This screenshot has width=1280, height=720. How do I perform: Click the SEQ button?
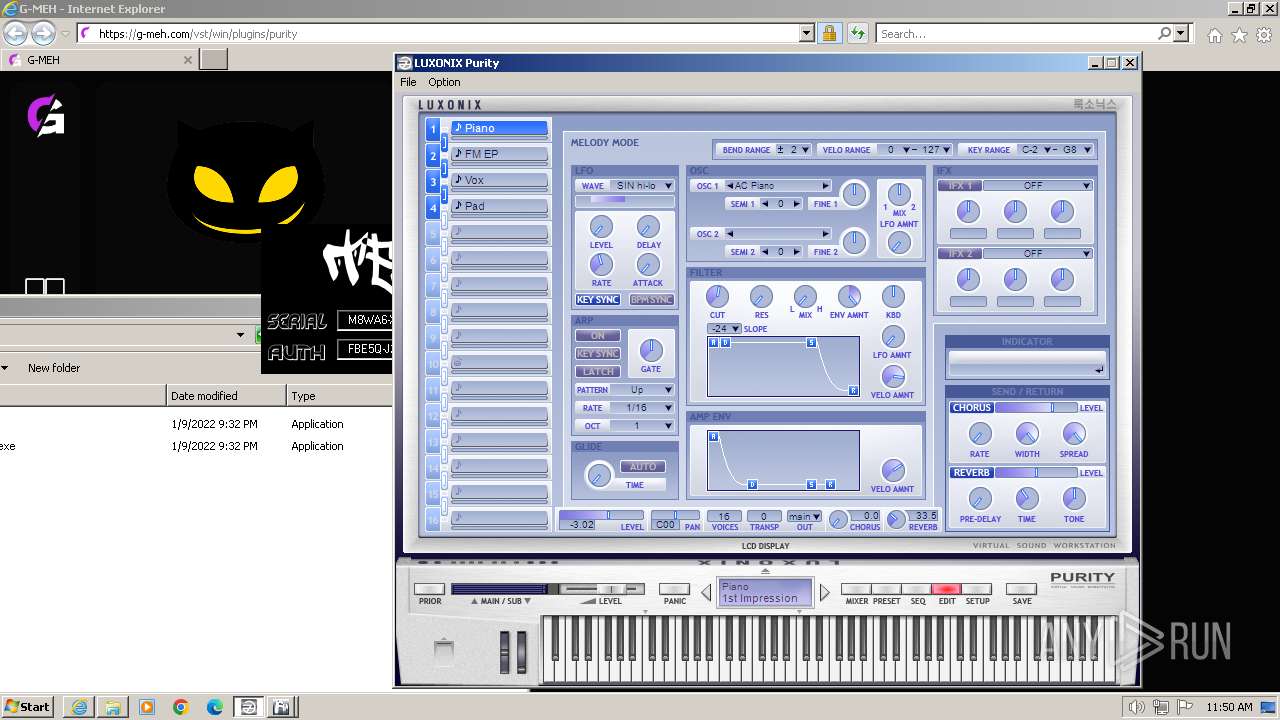tap(916, 589)
